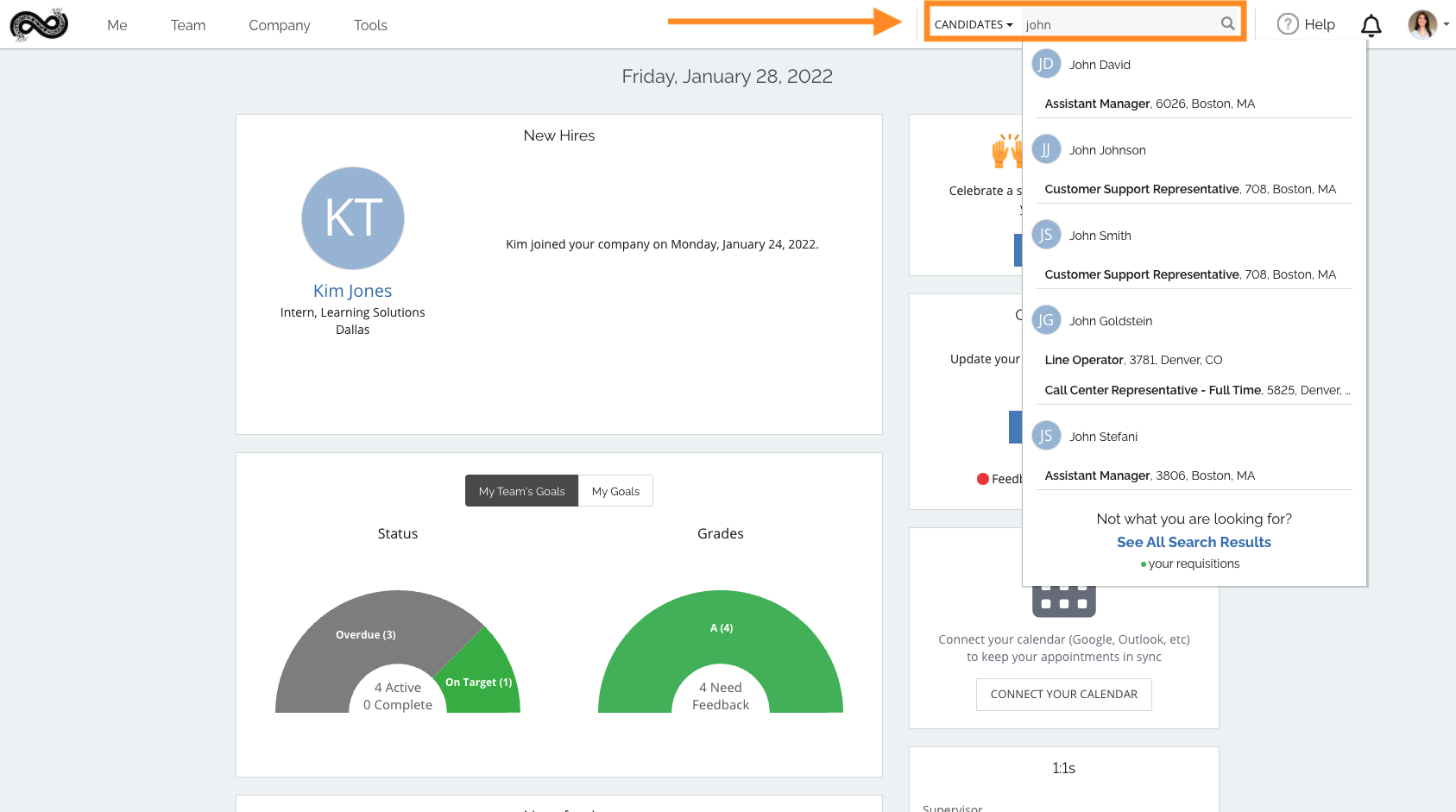Viewport: 1456px width, 812px height.
Task: Click John Johnson's JJ avatar
Action: tap(1046, 149)
